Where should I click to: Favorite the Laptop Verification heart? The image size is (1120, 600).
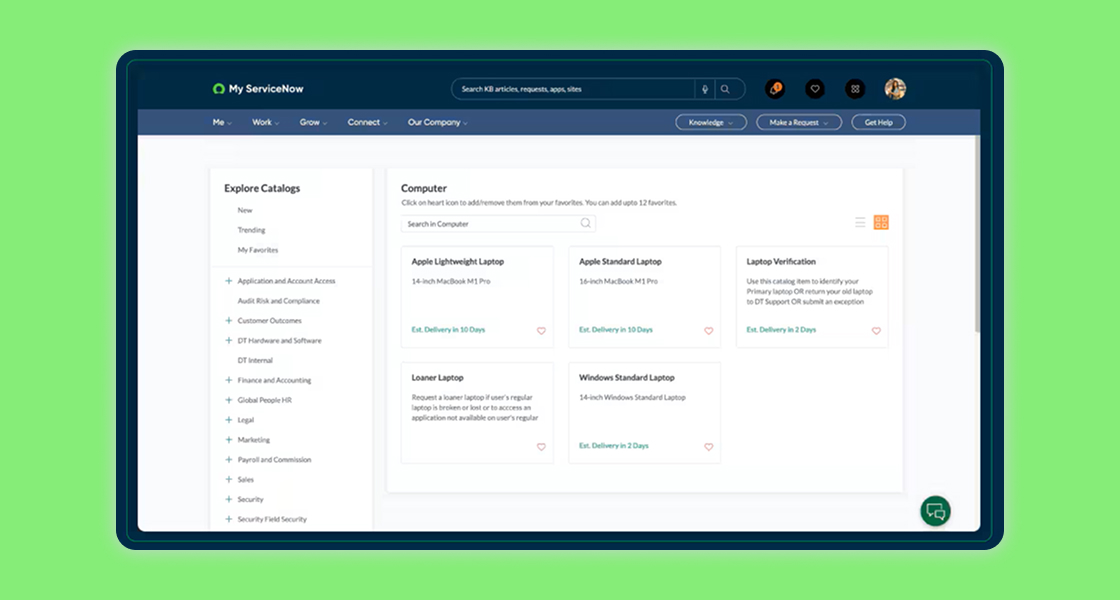click(876, 331)
